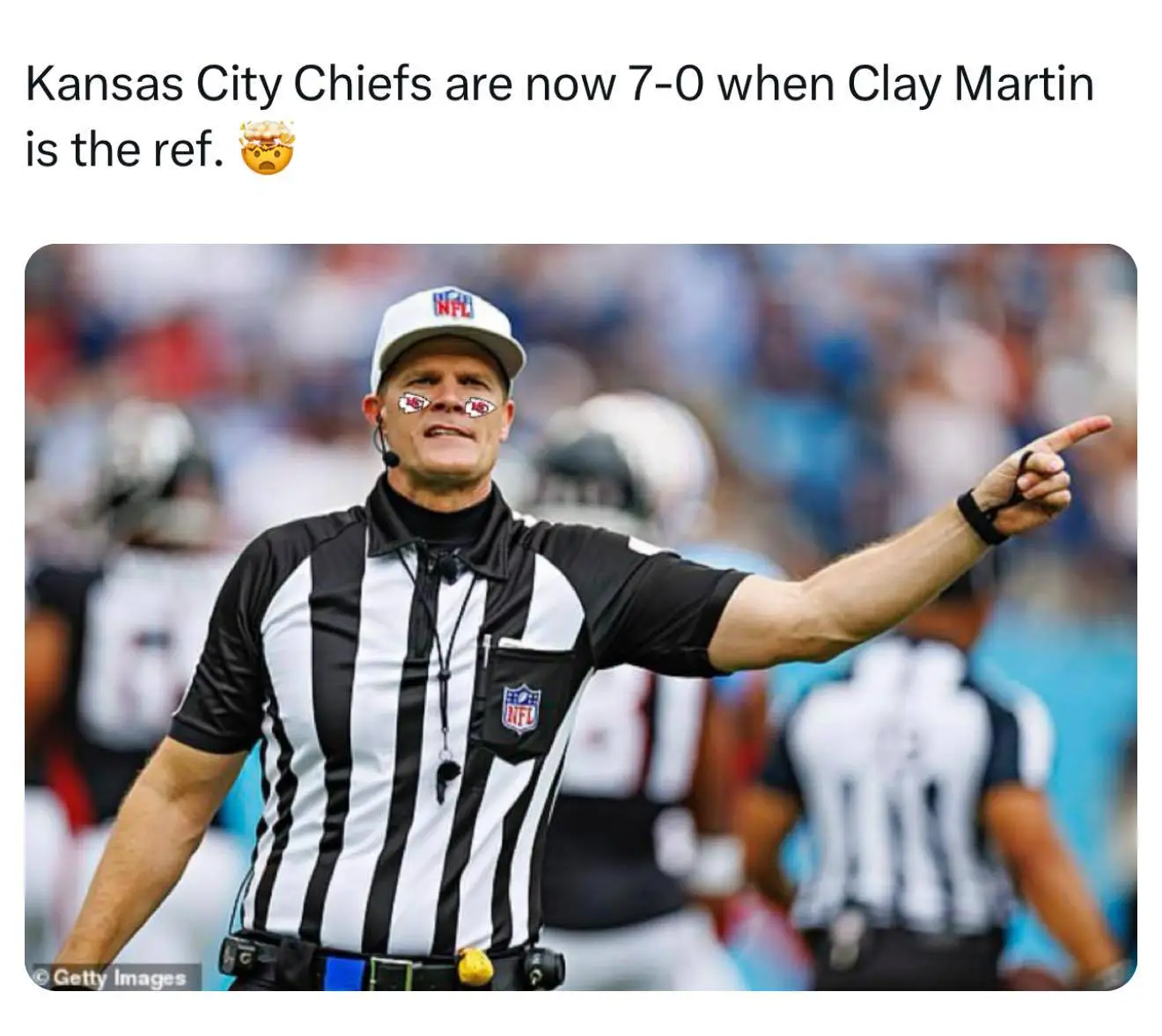
Task: Click the Getty Images watermark
Action: [x=113, y=977]
